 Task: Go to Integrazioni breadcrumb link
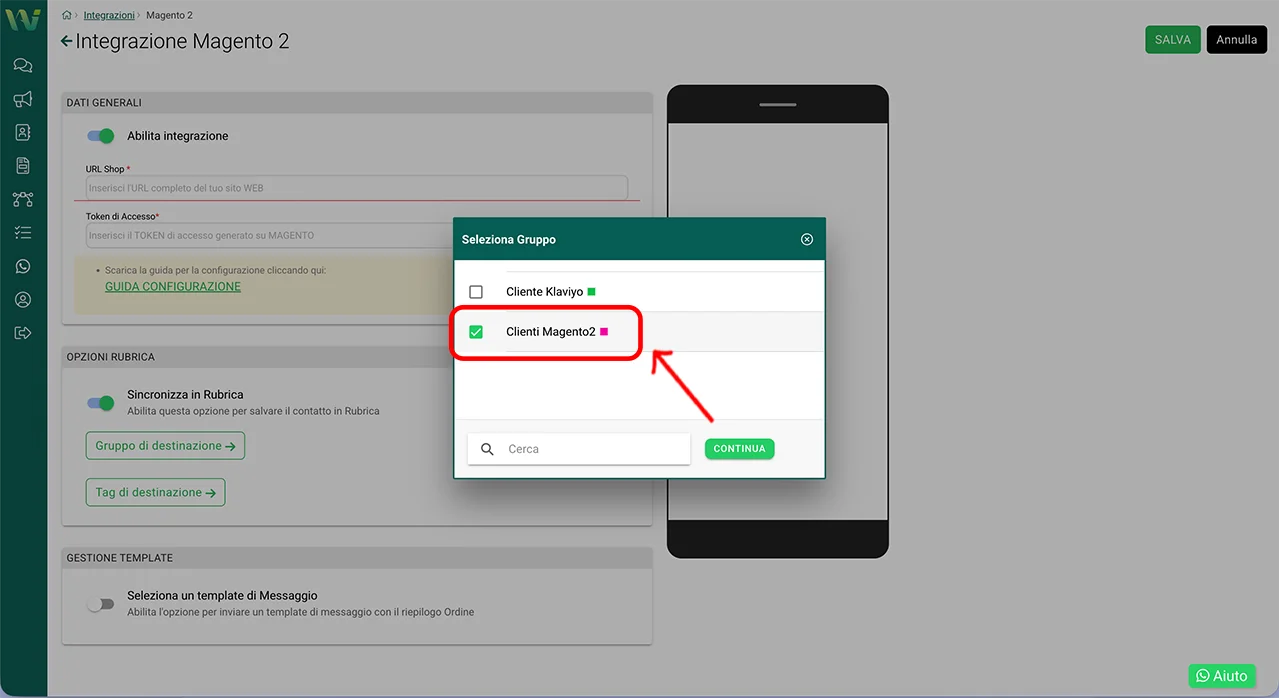pos(109,16)
